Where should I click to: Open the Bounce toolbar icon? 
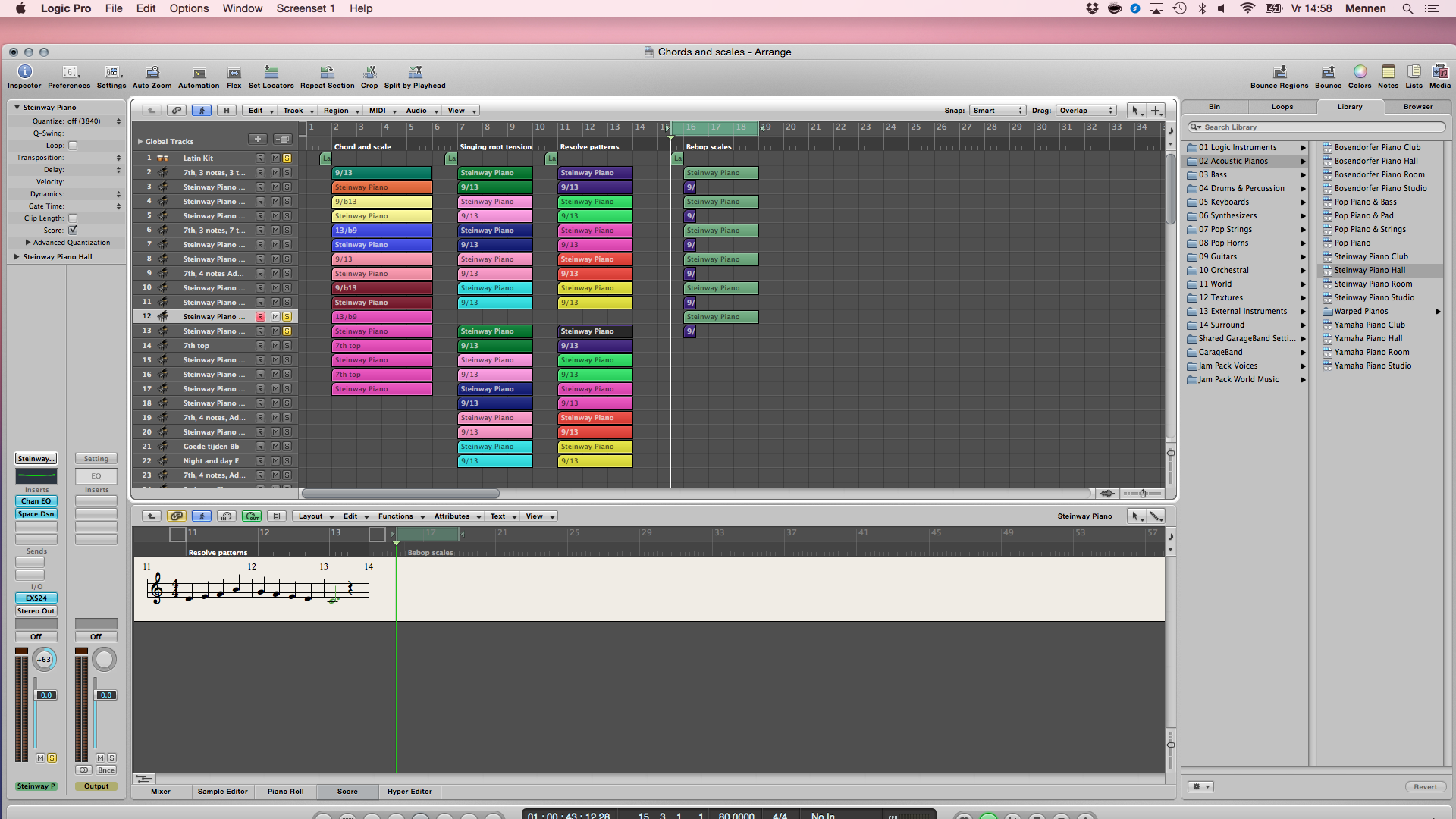[x=1328, y=72]
